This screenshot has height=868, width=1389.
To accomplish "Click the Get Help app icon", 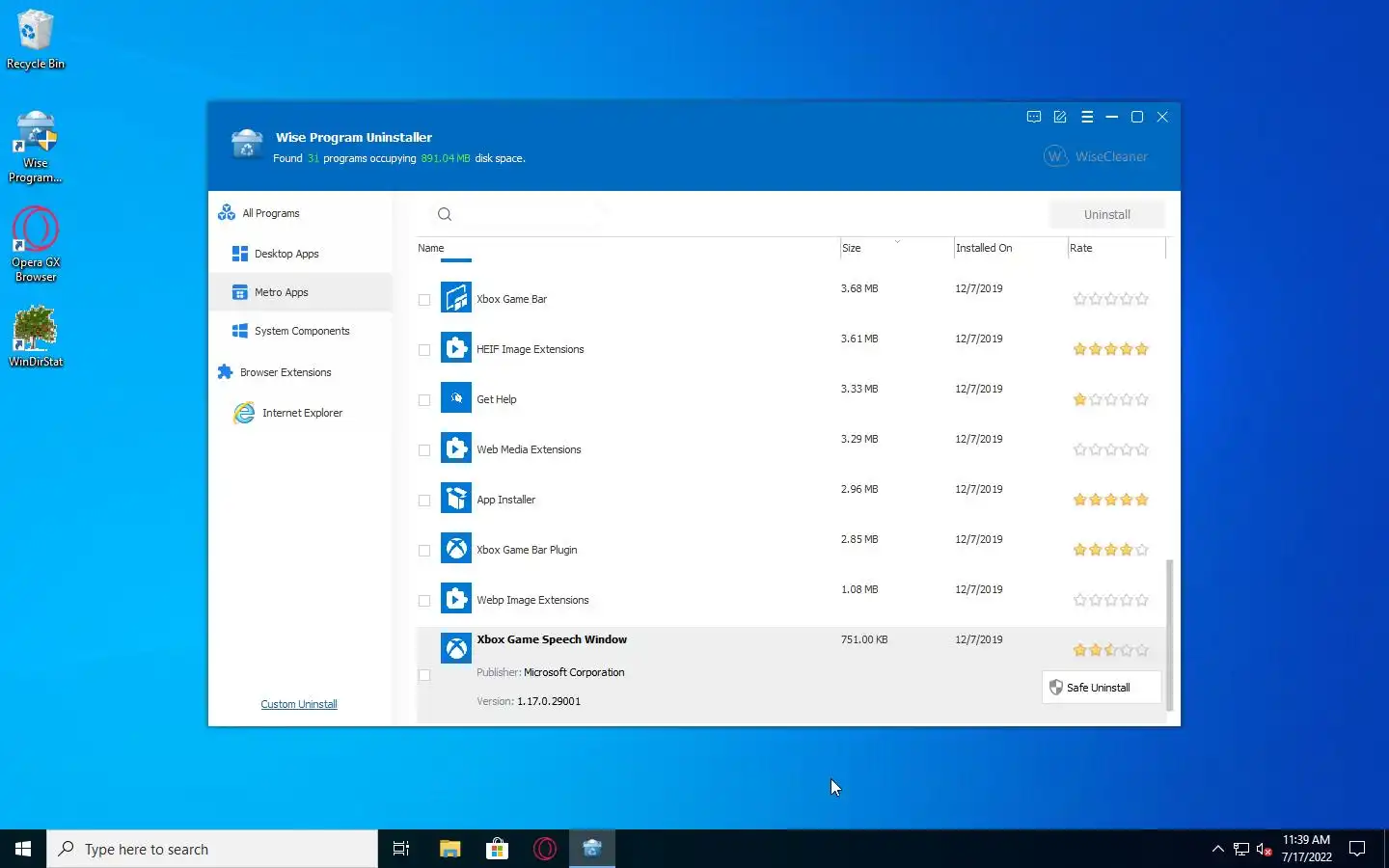I will click(456, 397).
